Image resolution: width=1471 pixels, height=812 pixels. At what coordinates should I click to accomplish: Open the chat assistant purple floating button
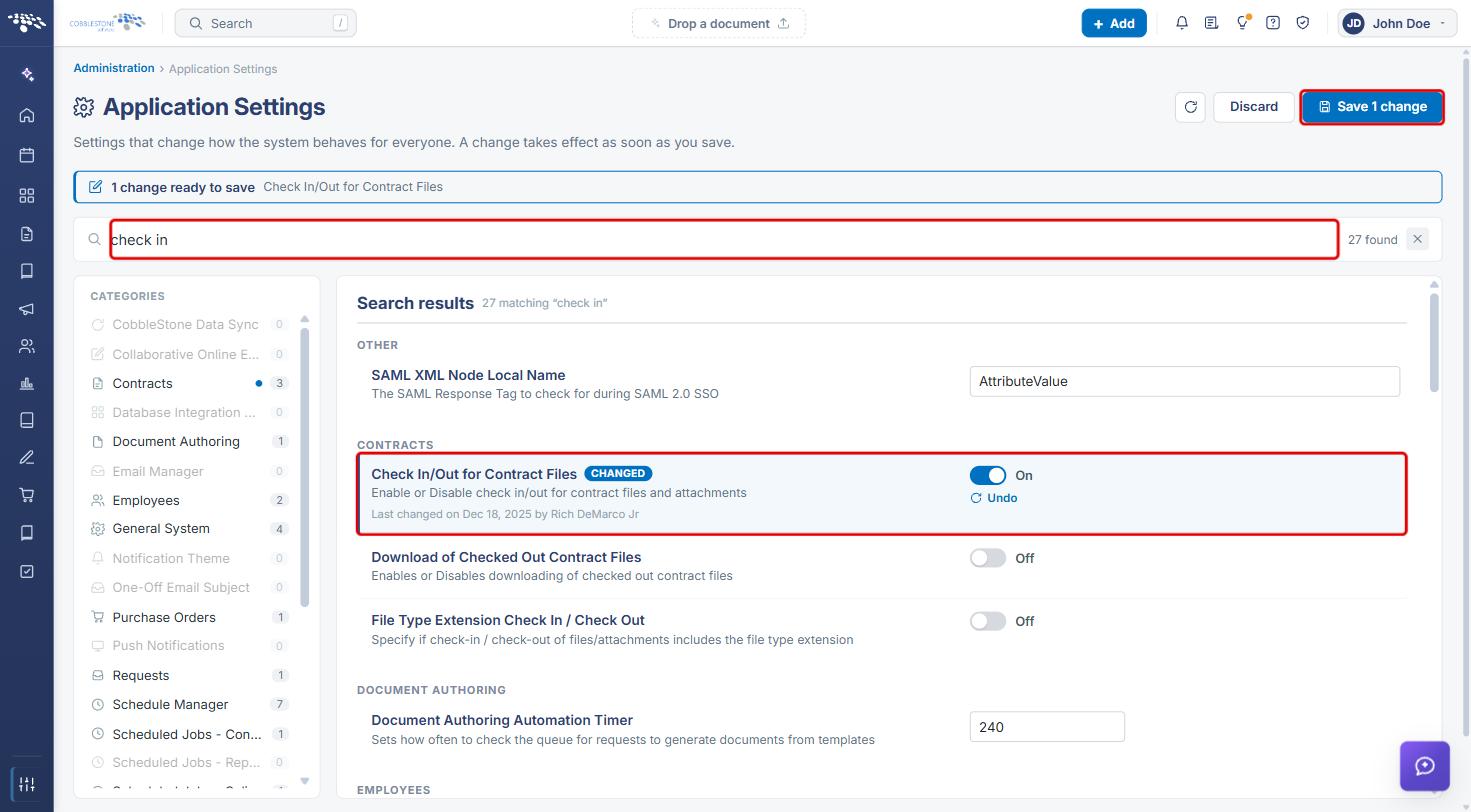coord(1425,766)
